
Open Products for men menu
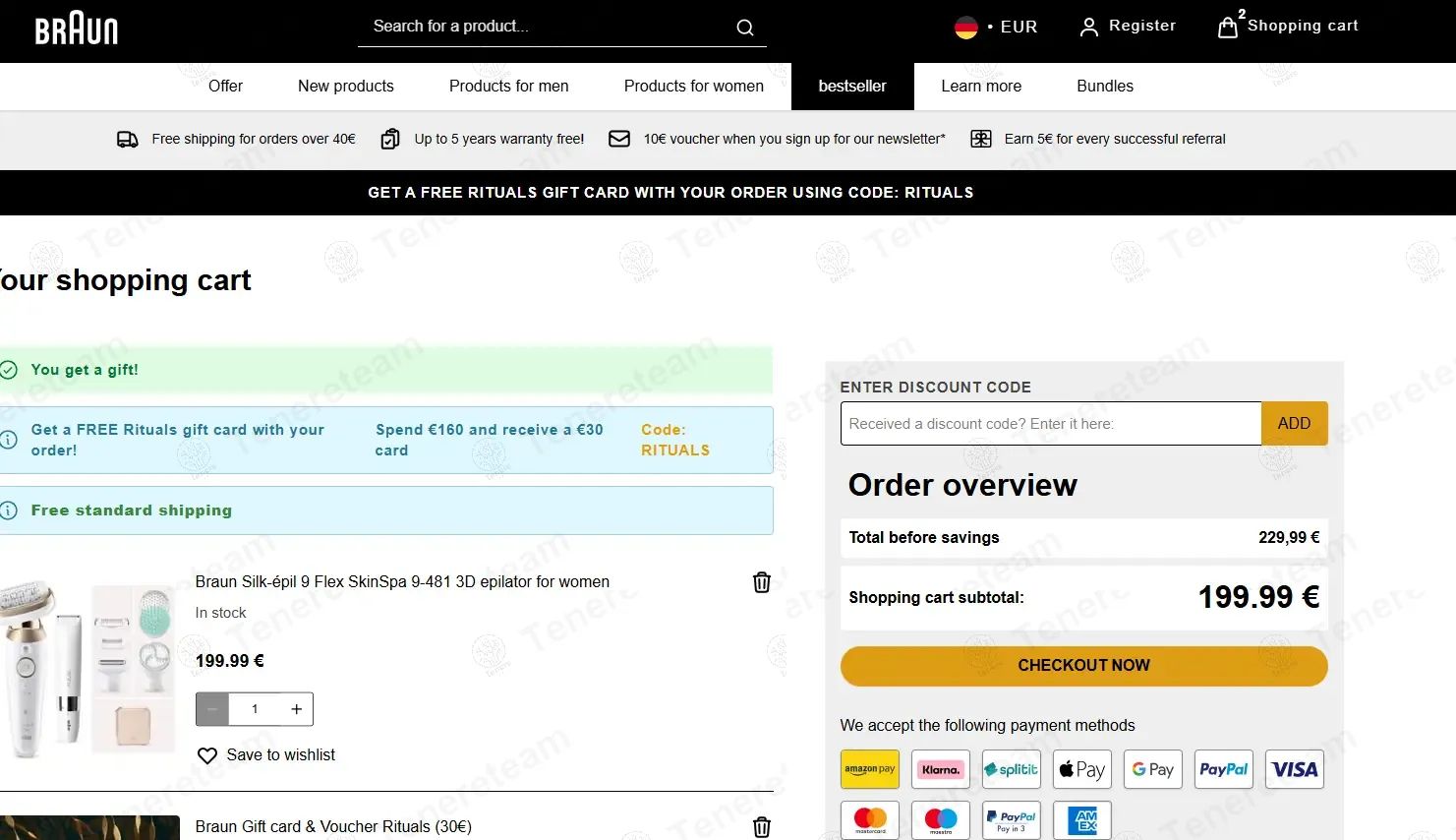[x=509, y=87]
